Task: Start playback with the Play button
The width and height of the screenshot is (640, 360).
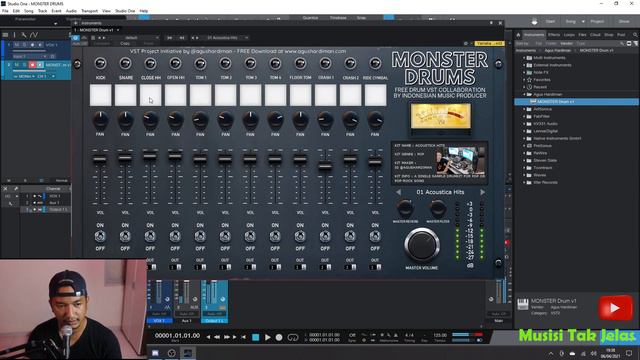Action: click(267, 337)
